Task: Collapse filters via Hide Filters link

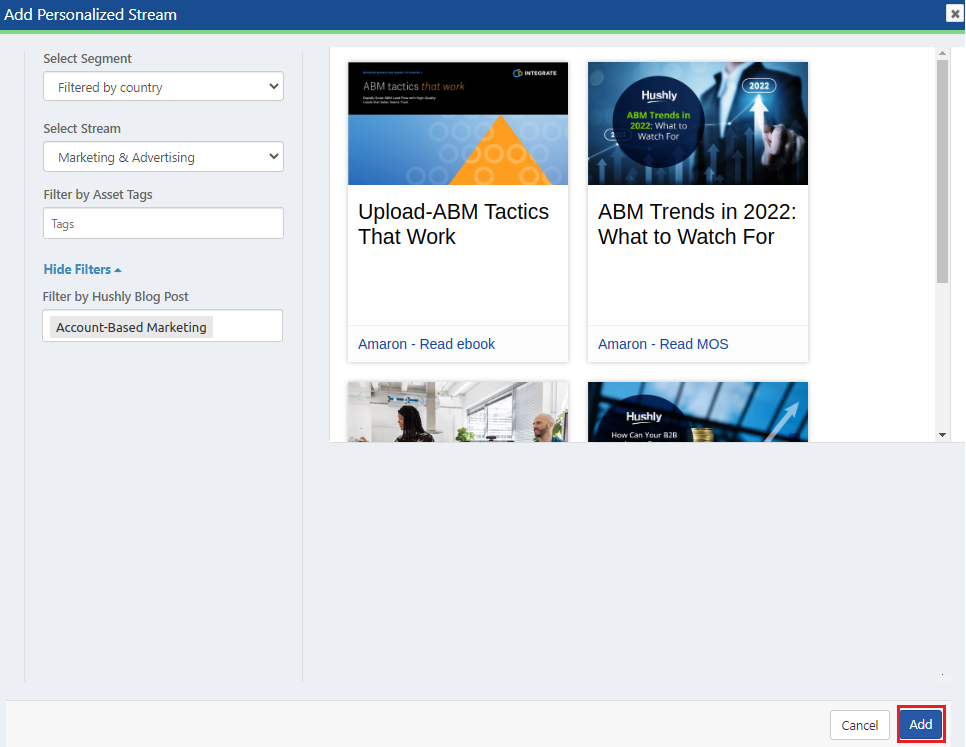Action: 82,269
